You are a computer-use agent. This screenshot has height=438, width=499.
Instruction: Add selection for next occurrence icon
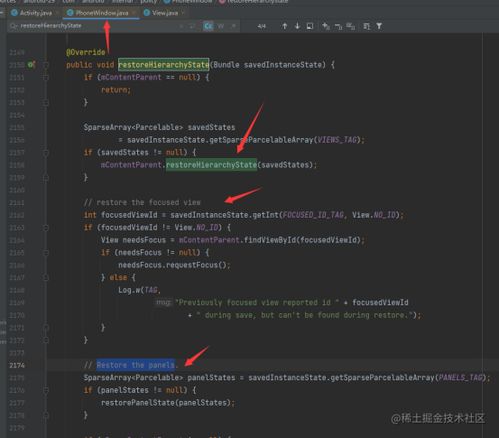(326, 26)
